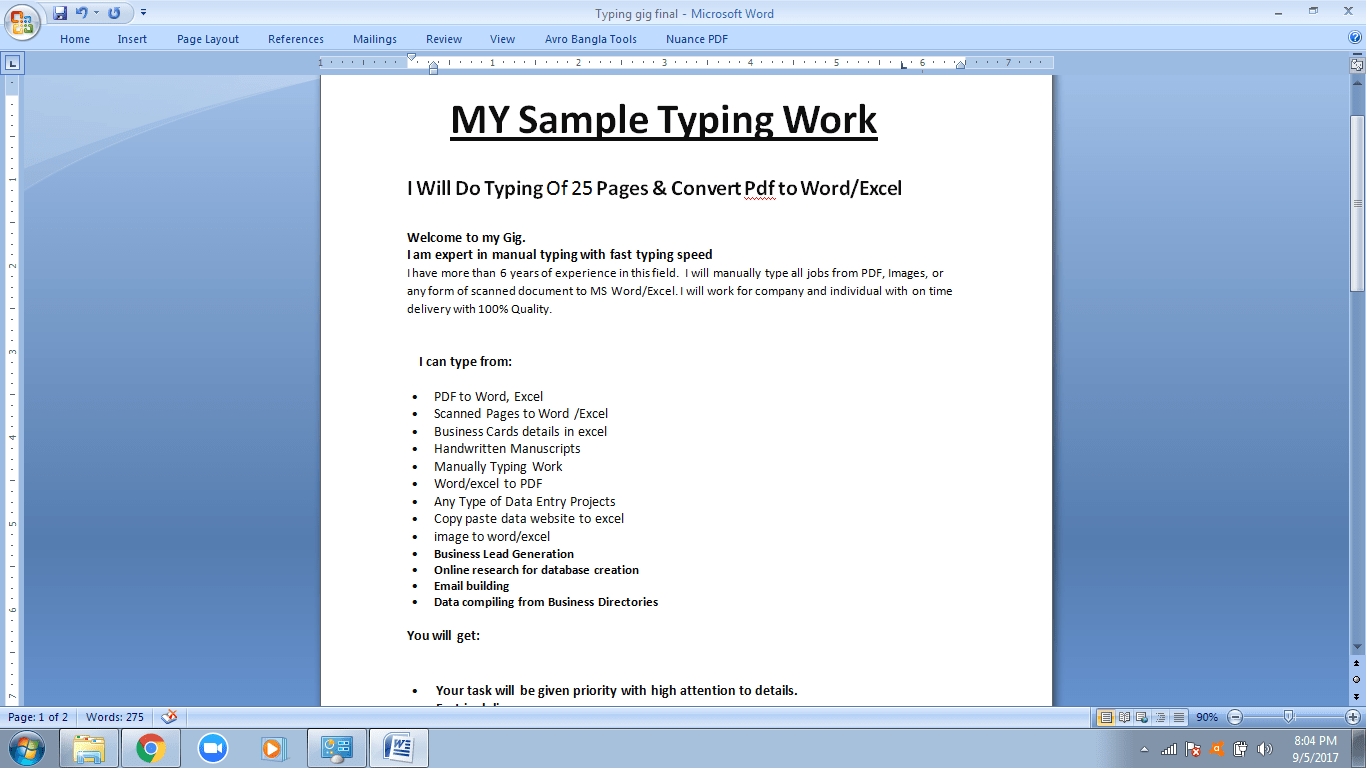Open the Avro Bangla Tools tab
The height and width of the screenshot is (768, 1366).
pos(590,39)
